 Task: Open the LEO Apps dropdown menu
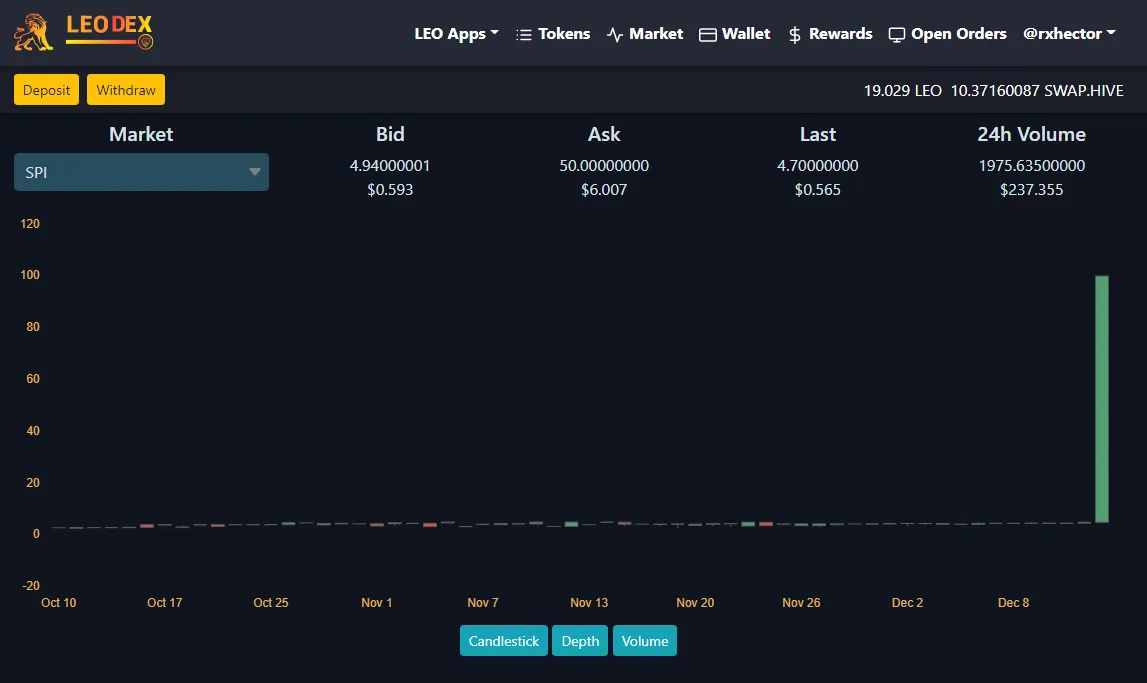click(456, 34)
